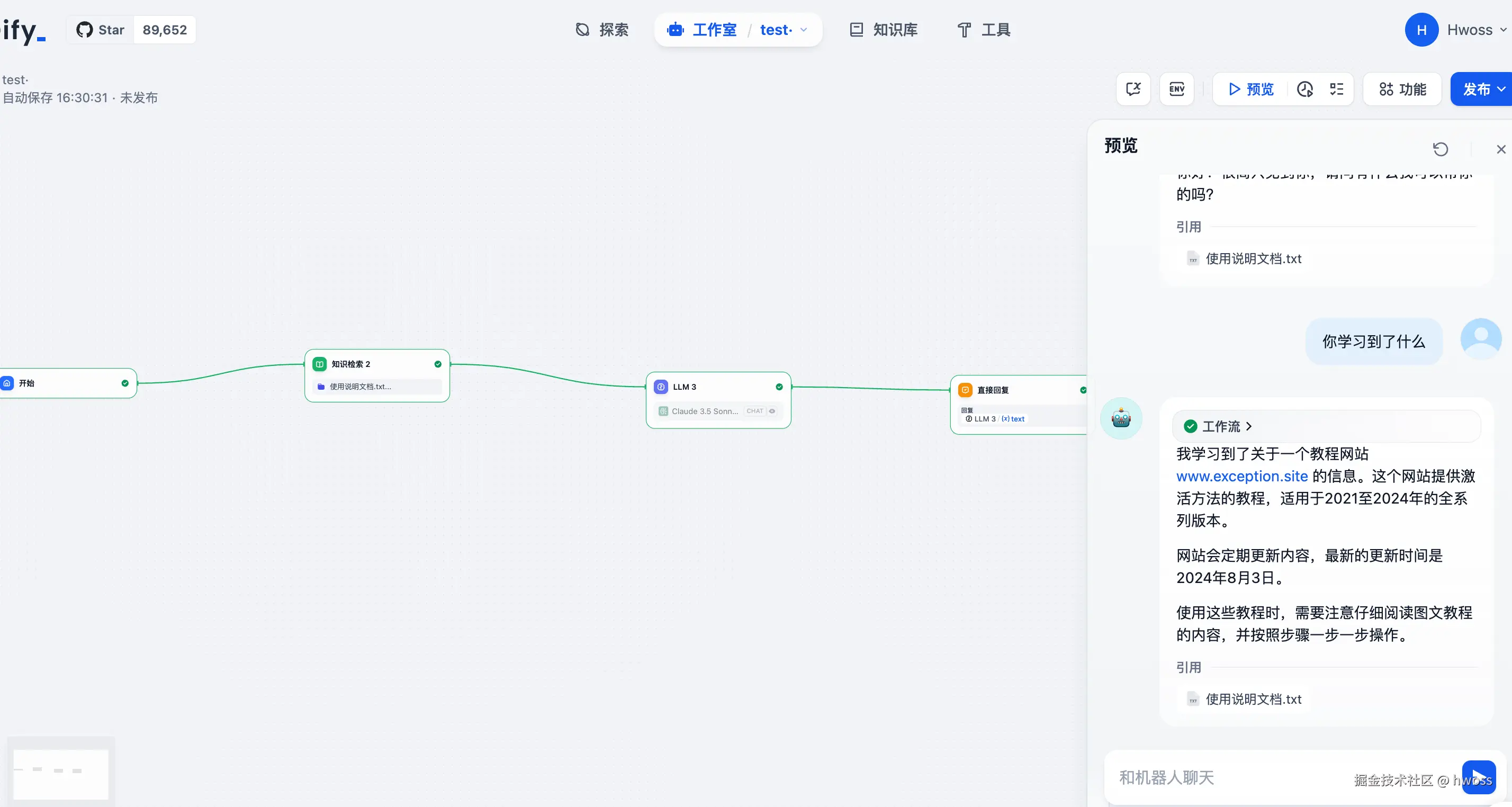
Task: Click the run history clock icon
Action: click(x=1305, y=89)
